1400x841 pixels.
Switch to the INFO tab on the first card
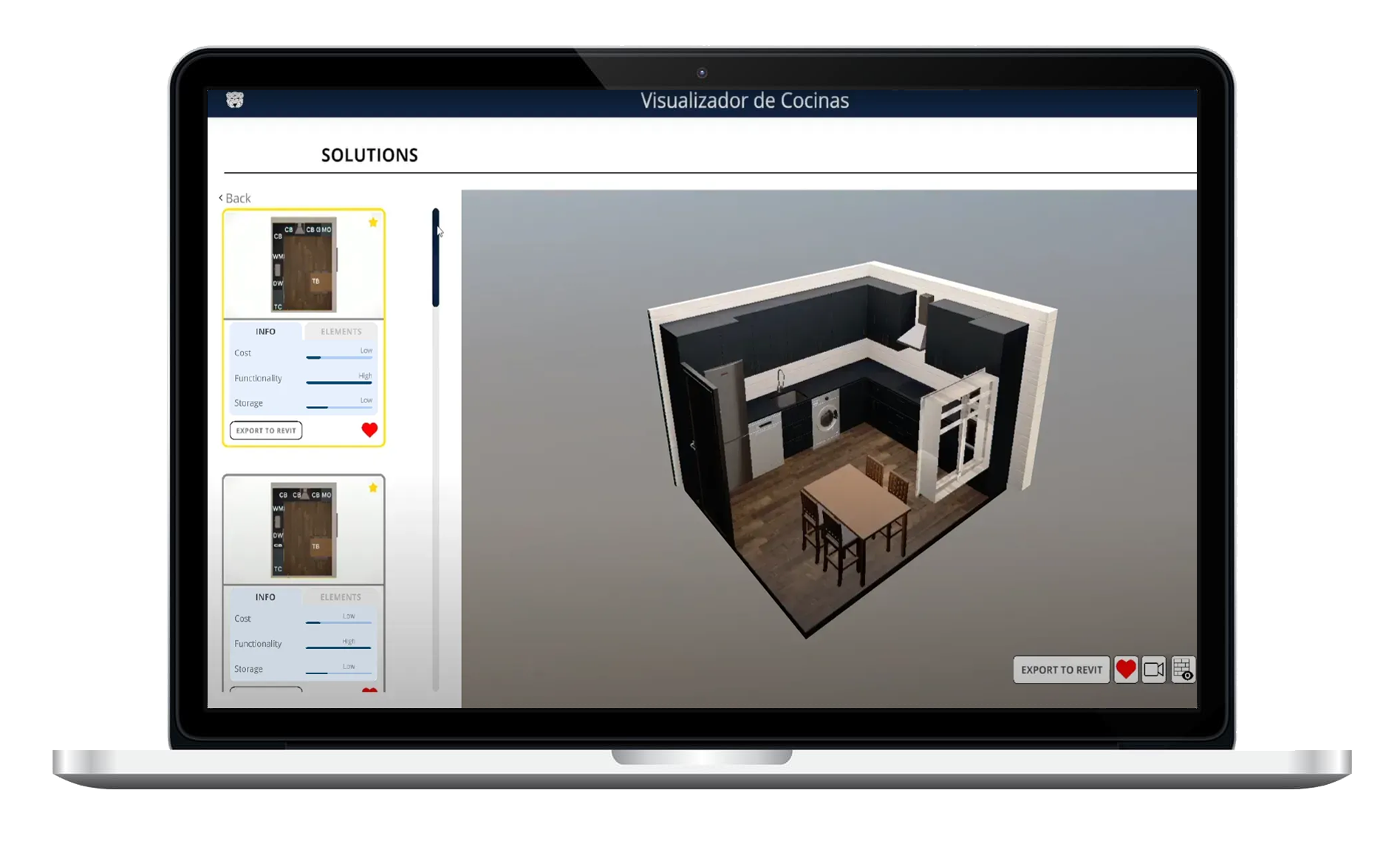pos(265,331)
